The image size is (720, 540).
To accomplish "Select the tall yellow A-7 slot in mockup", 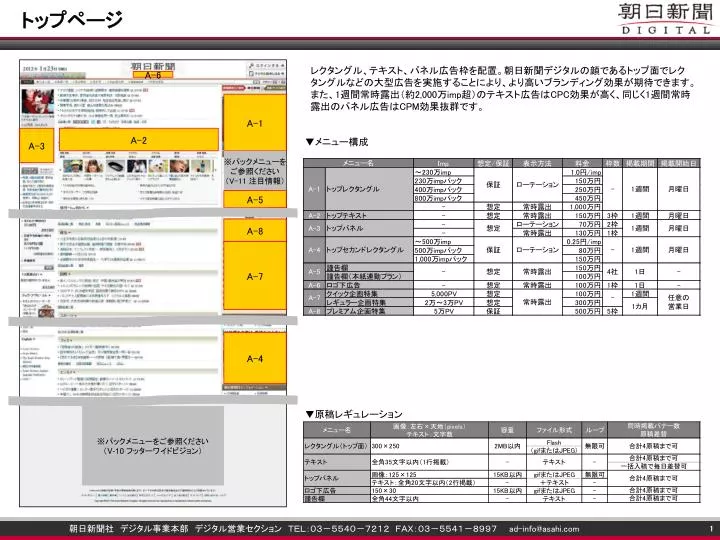I will click(254, 276).
